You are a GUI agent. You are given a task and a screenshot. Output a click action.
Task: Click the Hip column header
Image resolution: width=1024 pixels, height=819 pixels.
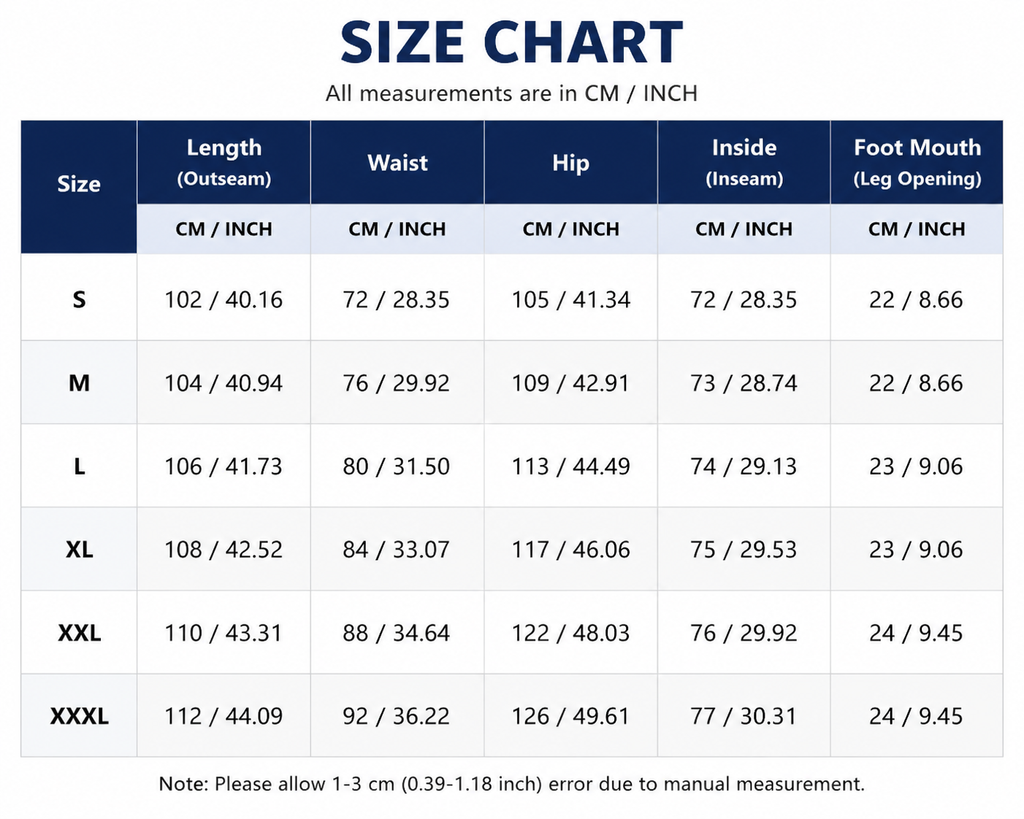coord(571,162)
